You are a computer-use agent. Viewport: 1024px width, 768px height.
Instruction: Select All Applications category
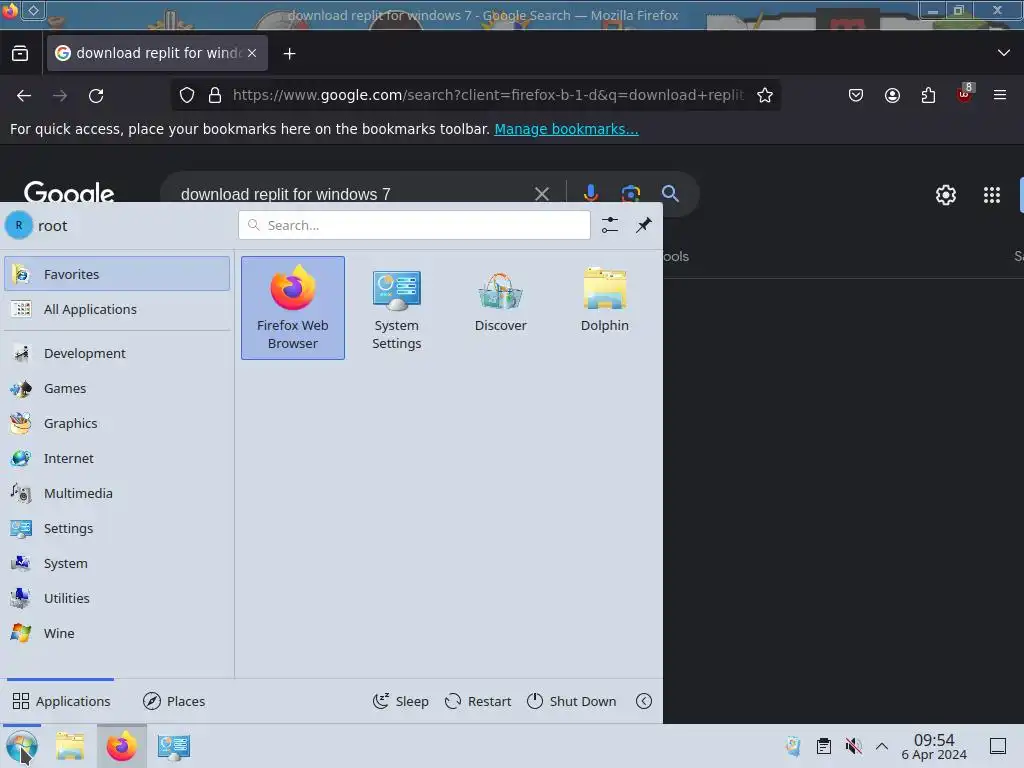pos(118,309)
